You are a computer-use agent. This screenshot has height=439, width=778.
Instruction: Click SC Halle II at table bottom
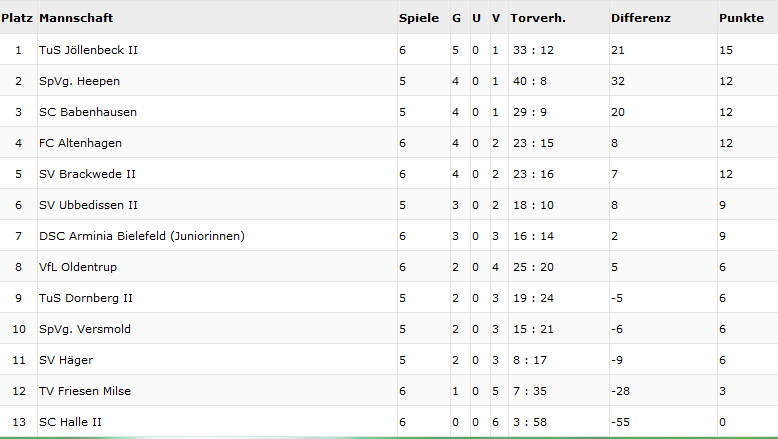pyautogui.click(x=70, y=422)
